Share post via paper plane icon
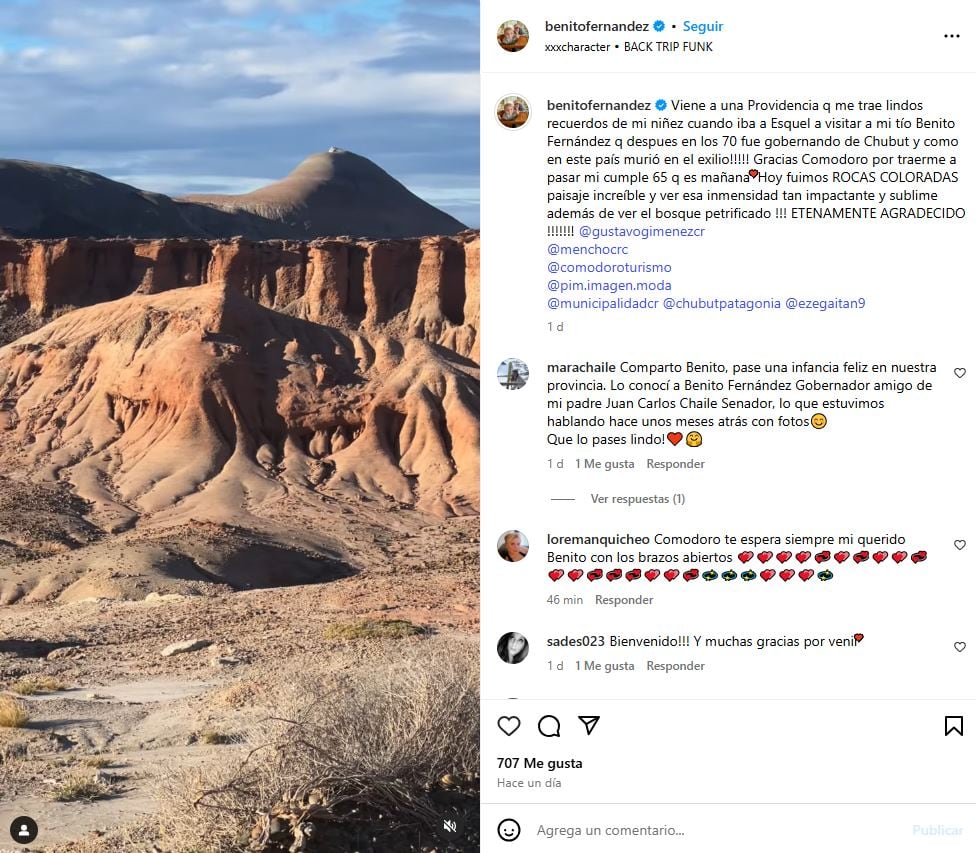976x853 pixels. pos(589,725)
